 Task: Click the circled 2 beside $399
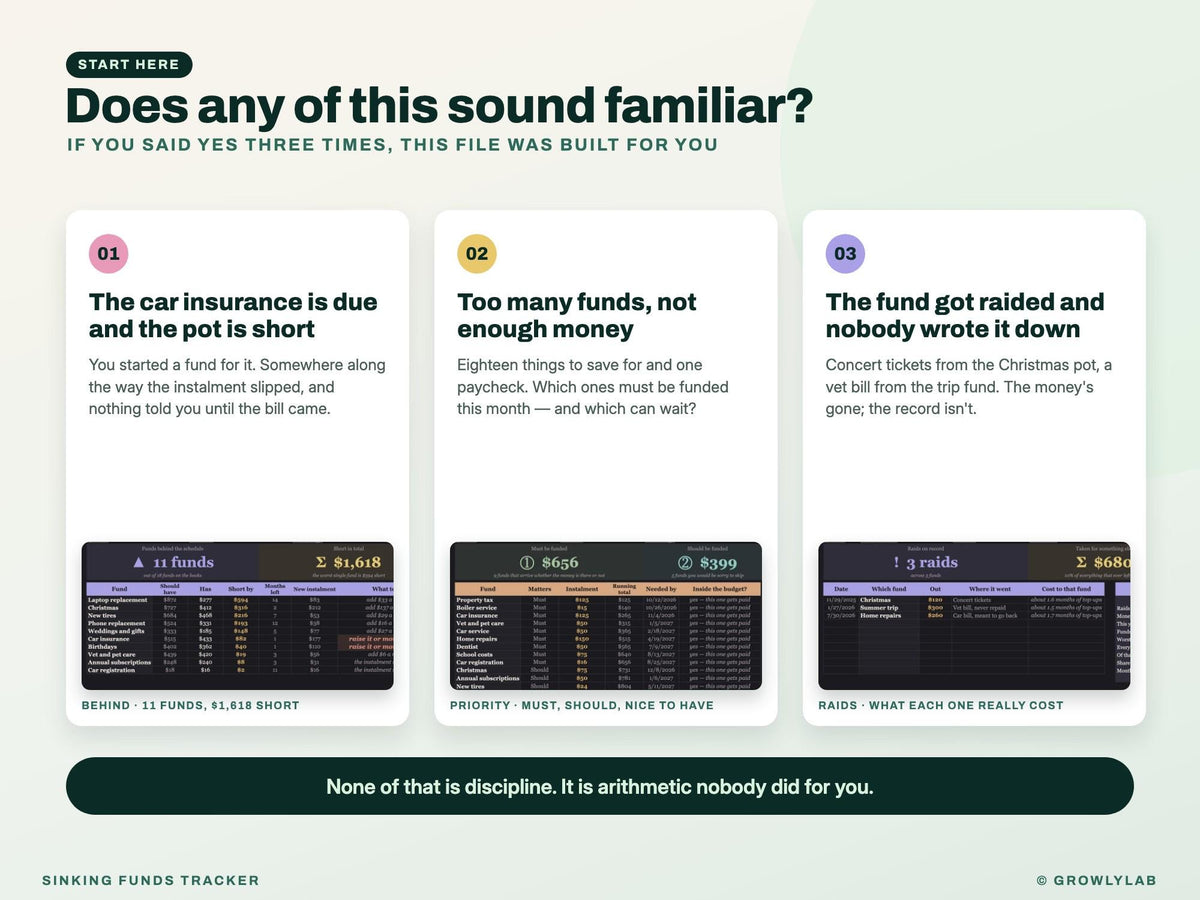tap(685, 563)
